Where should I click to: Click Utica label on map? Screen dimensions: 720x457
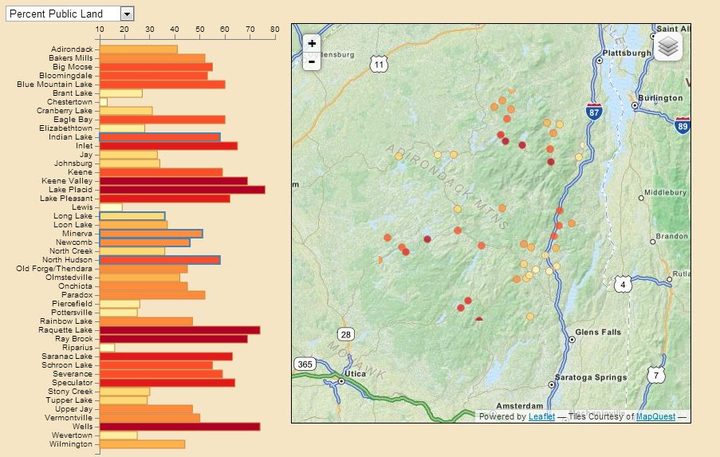coord(355,374)
